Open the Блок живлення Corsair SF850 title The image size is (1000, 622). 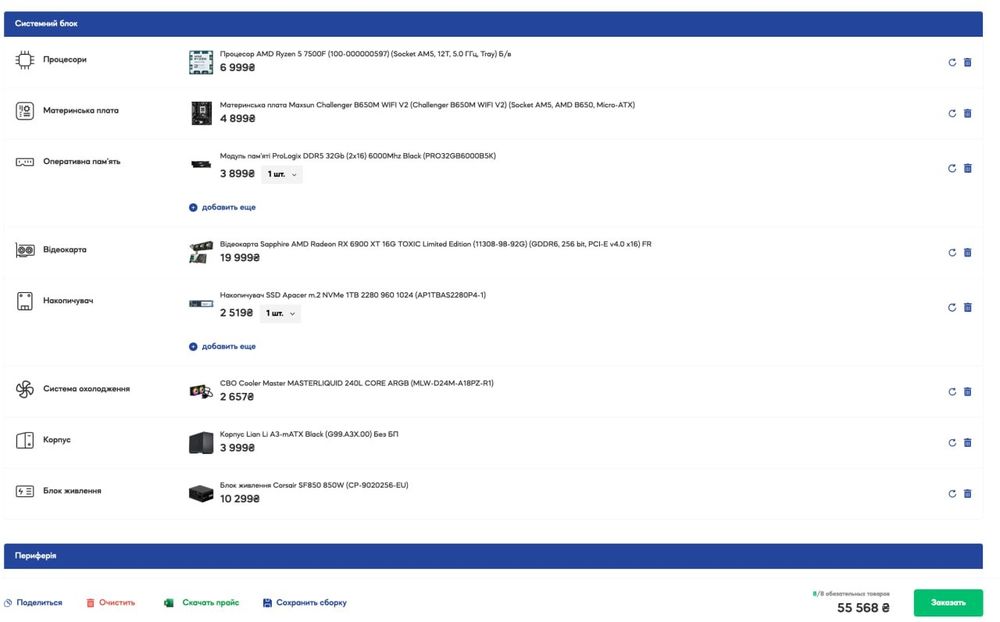(x=314, y=485)
